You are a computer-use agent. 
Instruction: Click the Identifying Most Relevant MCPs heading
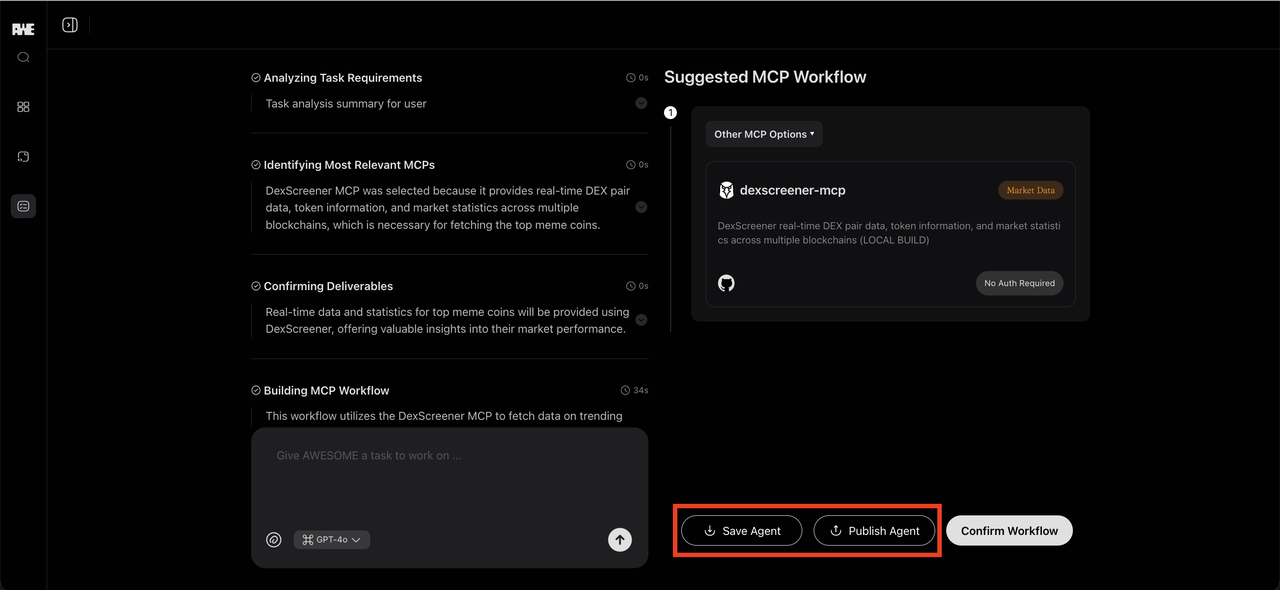pos(349,165)
